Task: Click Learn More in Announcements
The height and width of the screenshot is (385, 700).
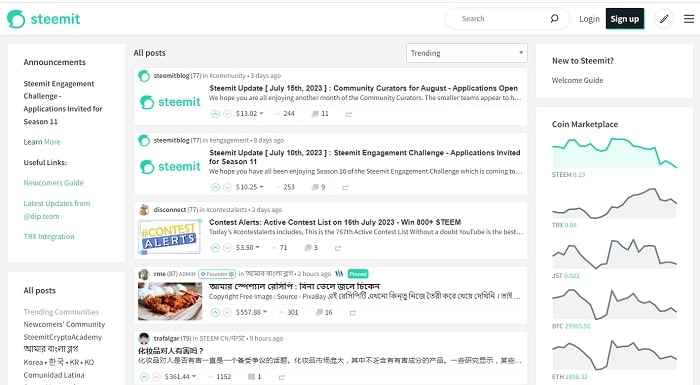Action: pos(42,142)
